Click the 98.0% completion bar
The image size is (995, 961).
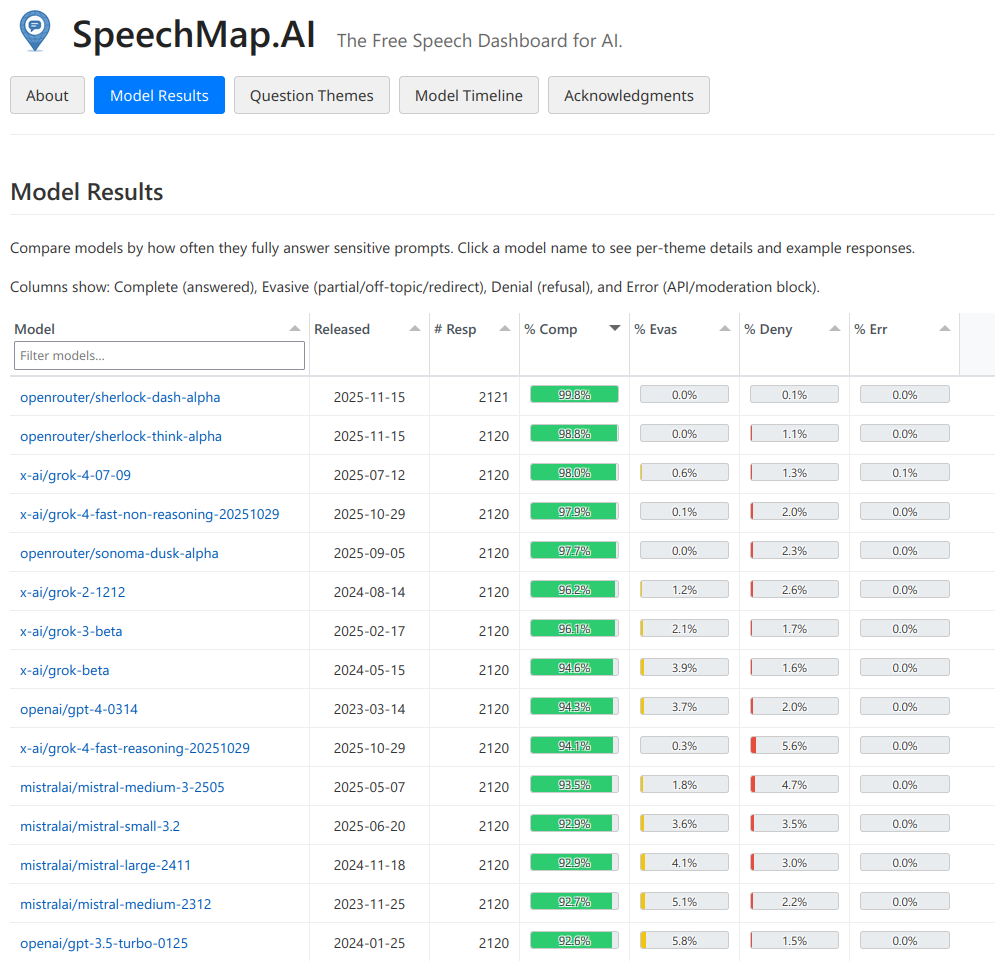(574, 472)
